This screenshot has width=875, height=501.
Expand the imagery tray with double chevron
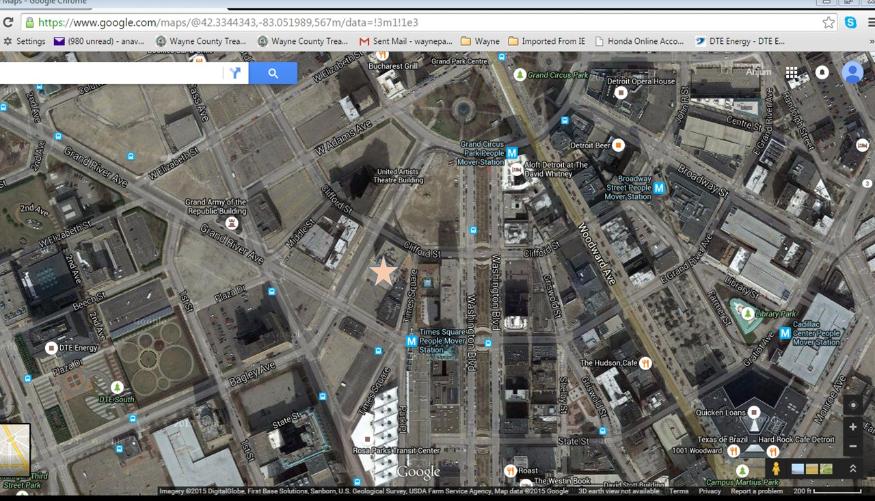852,468
